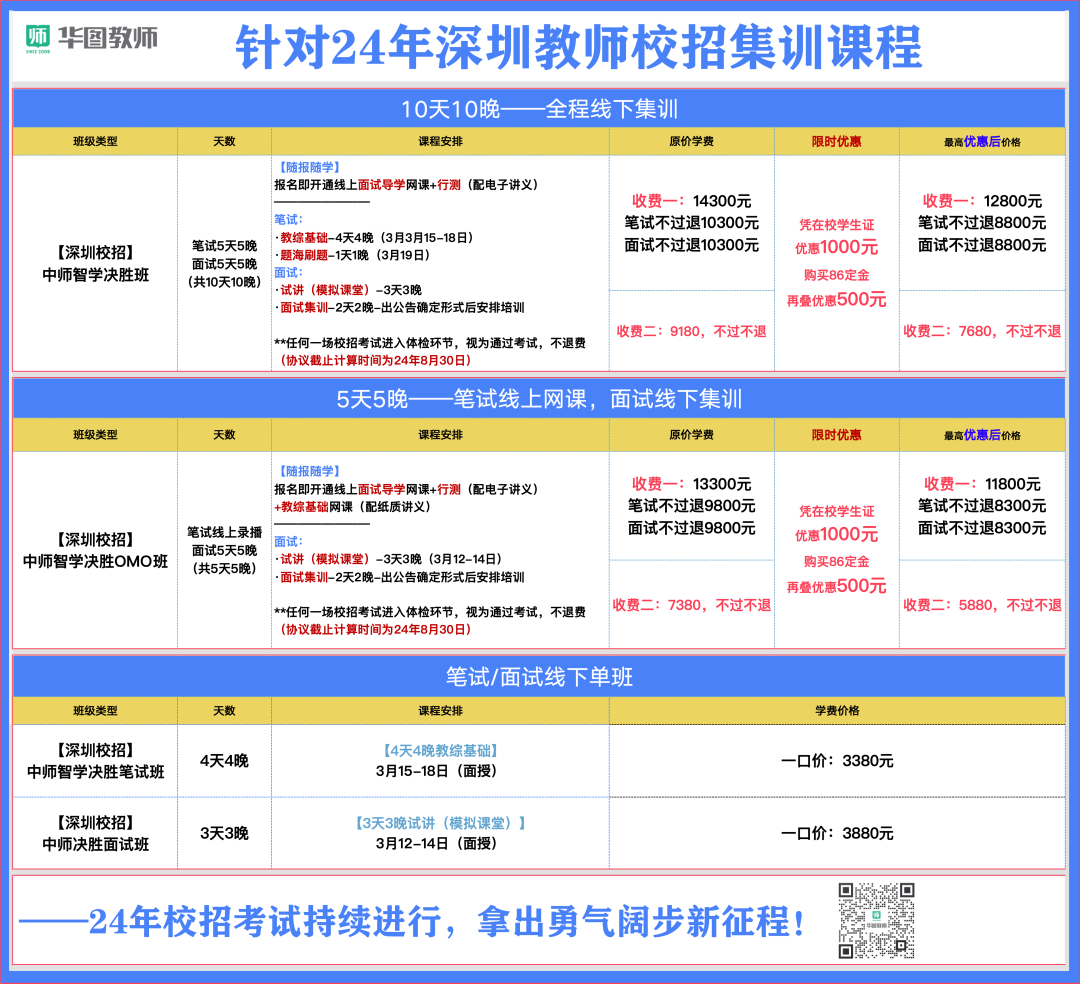Click the days cell "3天3晚"
Screen dimensions: 1080x984
224,833
